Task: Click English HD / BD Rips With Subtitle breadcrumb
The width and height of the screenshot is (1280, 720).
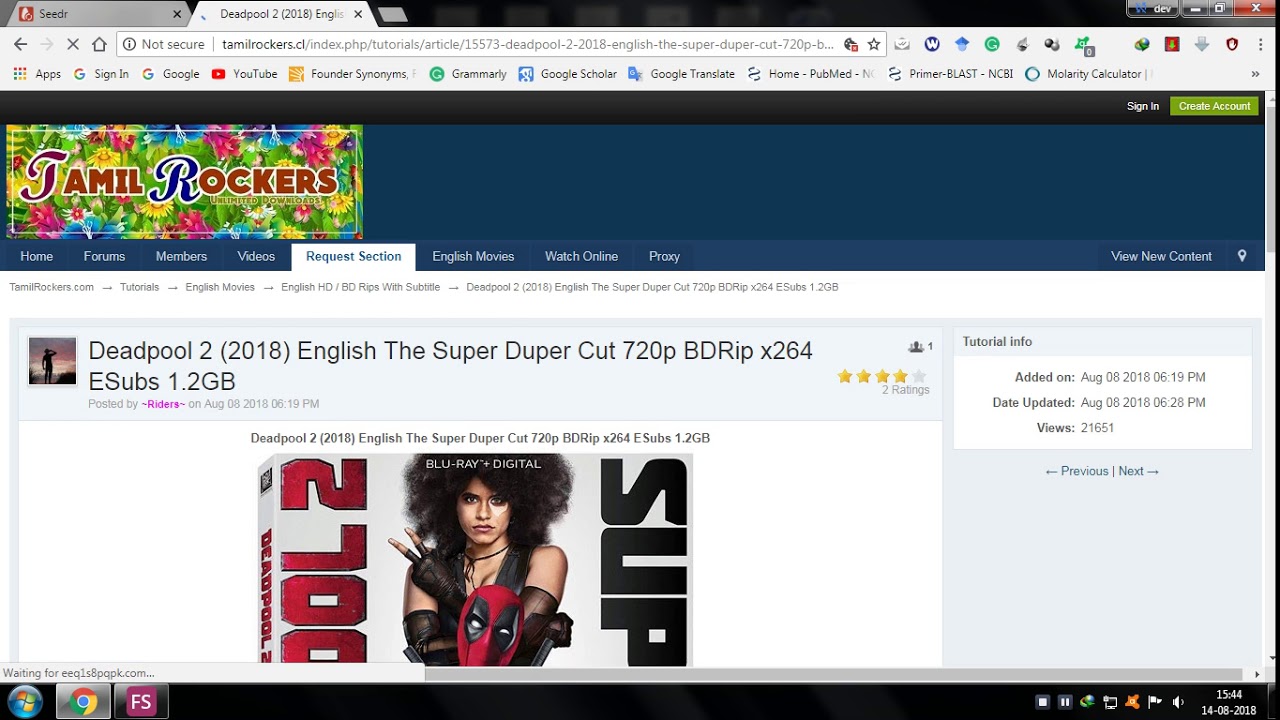Action: point(360,287)
